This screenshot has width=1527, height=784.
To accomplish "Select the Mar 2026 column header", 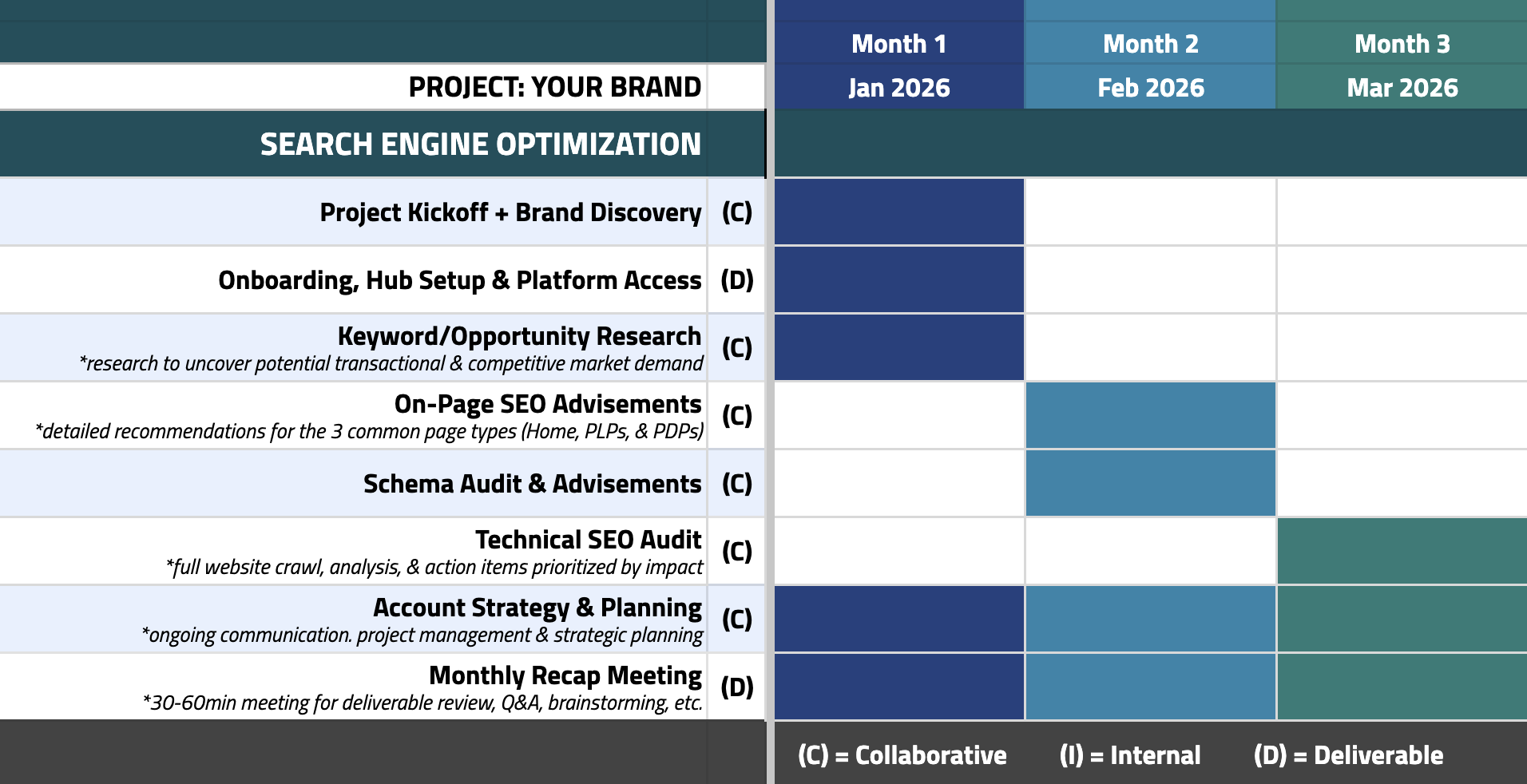I will click(x=1402, y=88).
